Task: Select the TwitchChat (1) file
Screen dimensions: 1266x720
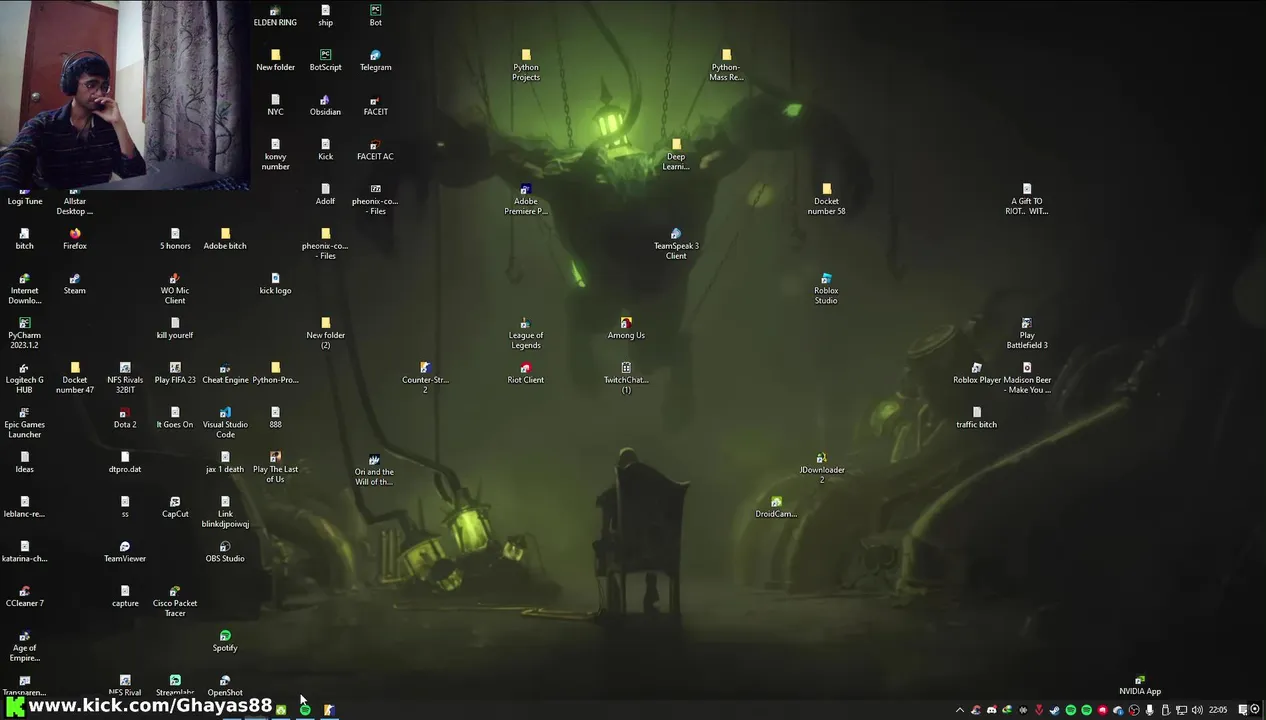Action: click(626, 378)
